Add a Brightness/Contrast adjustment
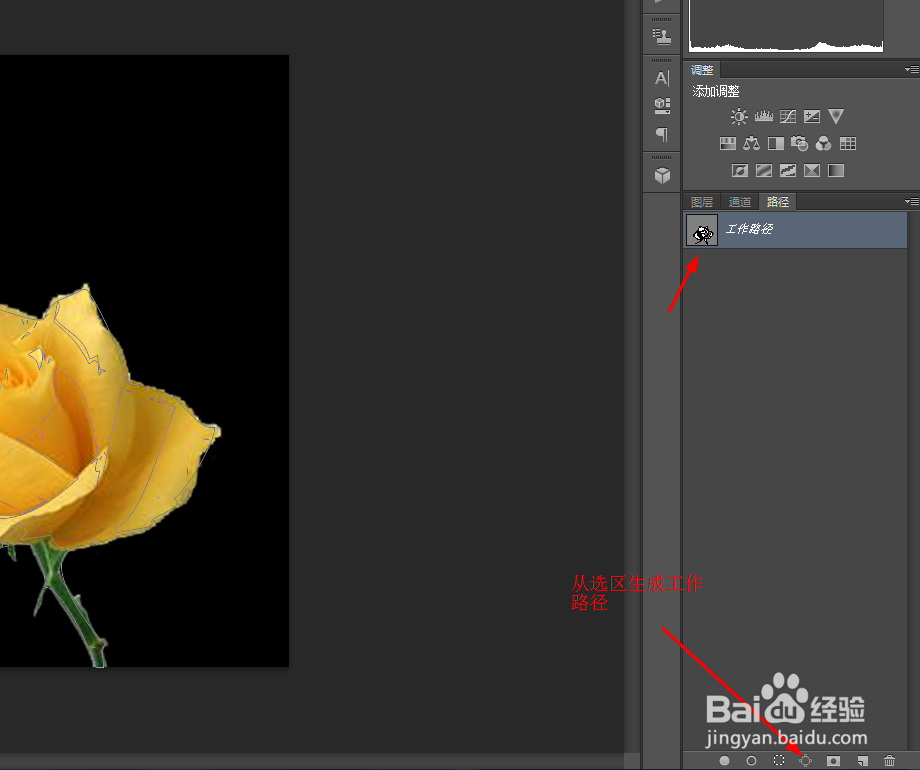 point(739,116)
